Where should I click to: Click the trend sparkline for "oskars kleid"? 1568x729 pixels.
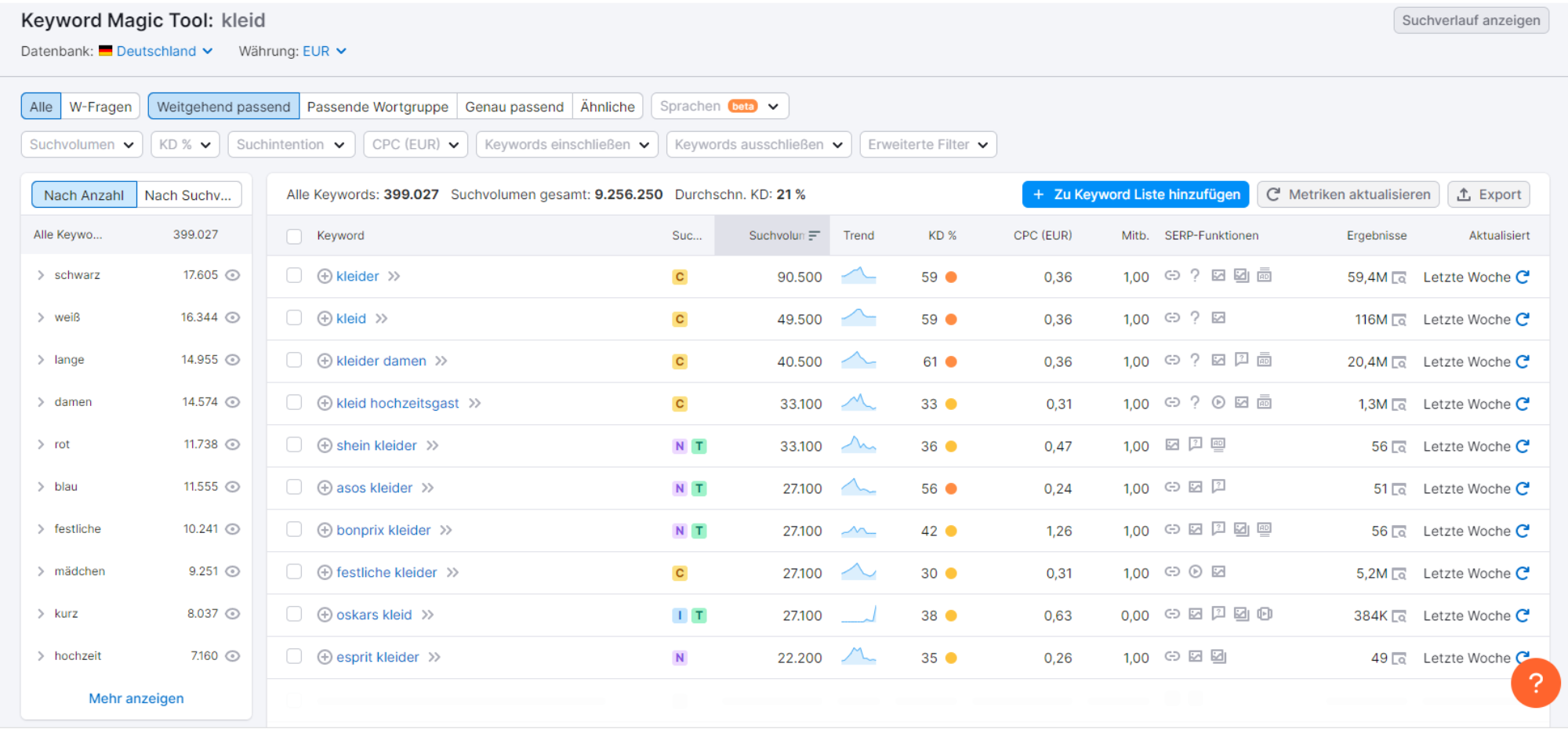click(858, 615)
